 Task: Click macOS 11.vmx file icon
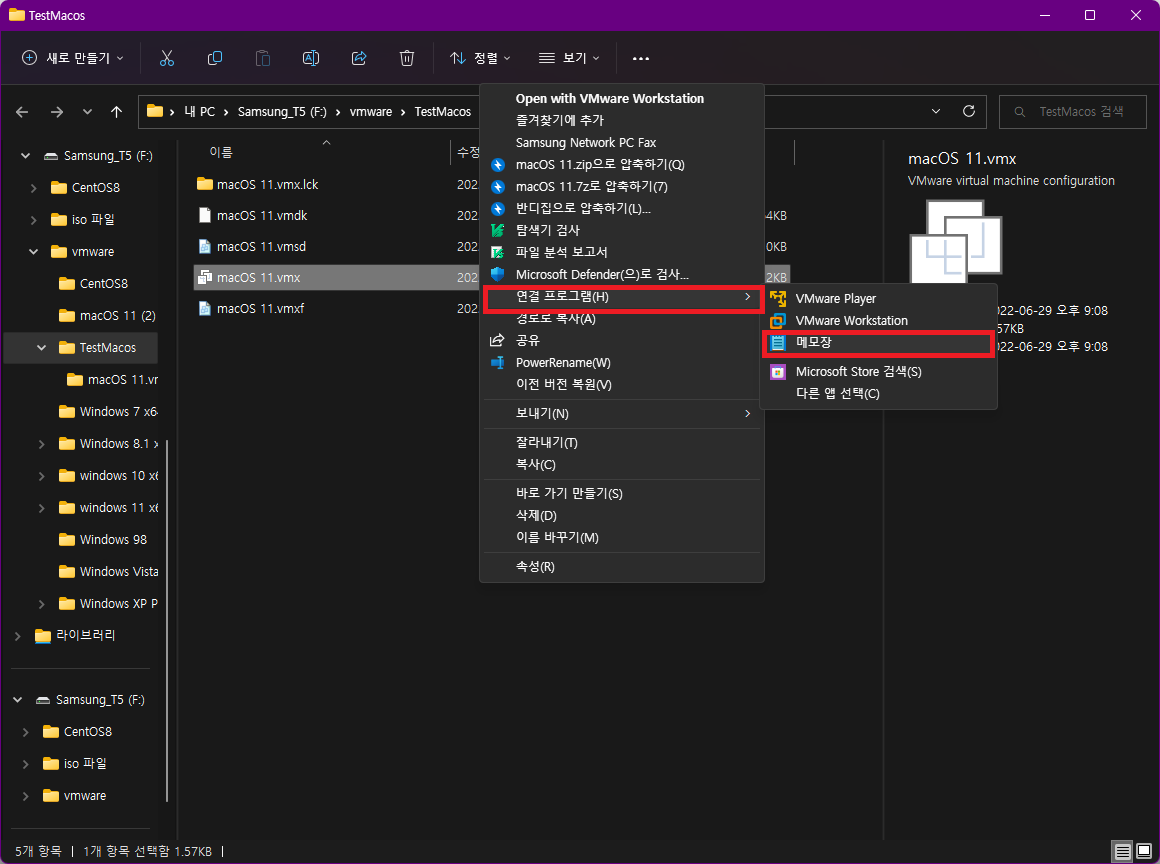(205, 277)
